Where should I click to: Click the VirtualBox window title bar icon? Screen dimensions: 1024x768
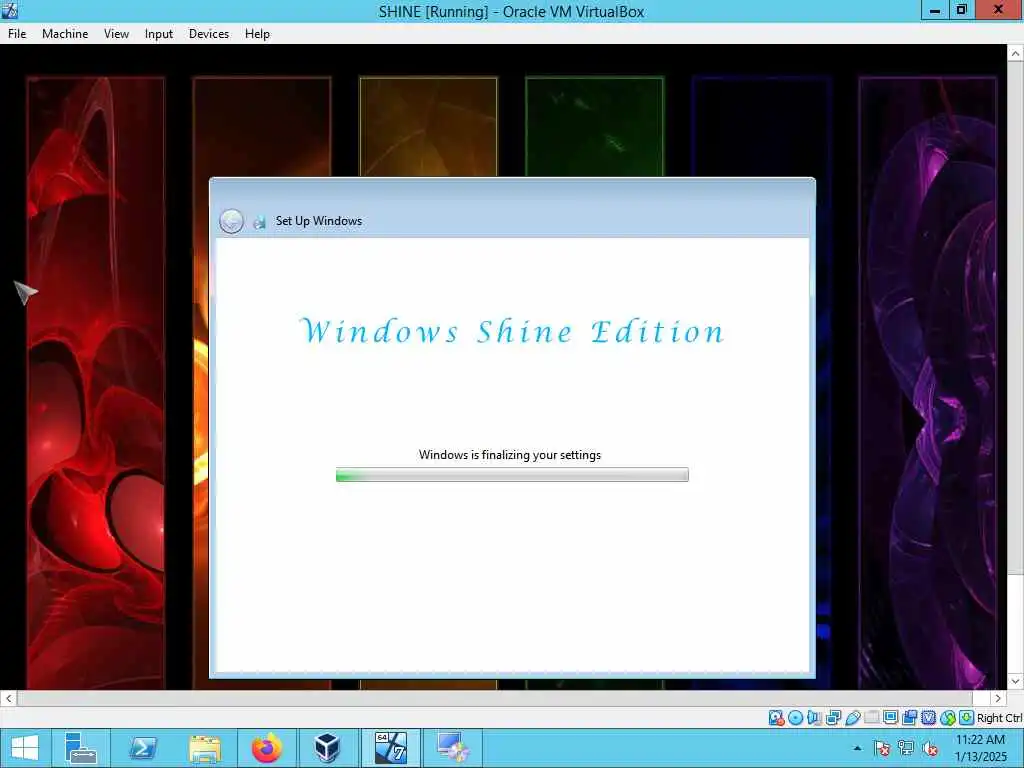tap(10, 10)
